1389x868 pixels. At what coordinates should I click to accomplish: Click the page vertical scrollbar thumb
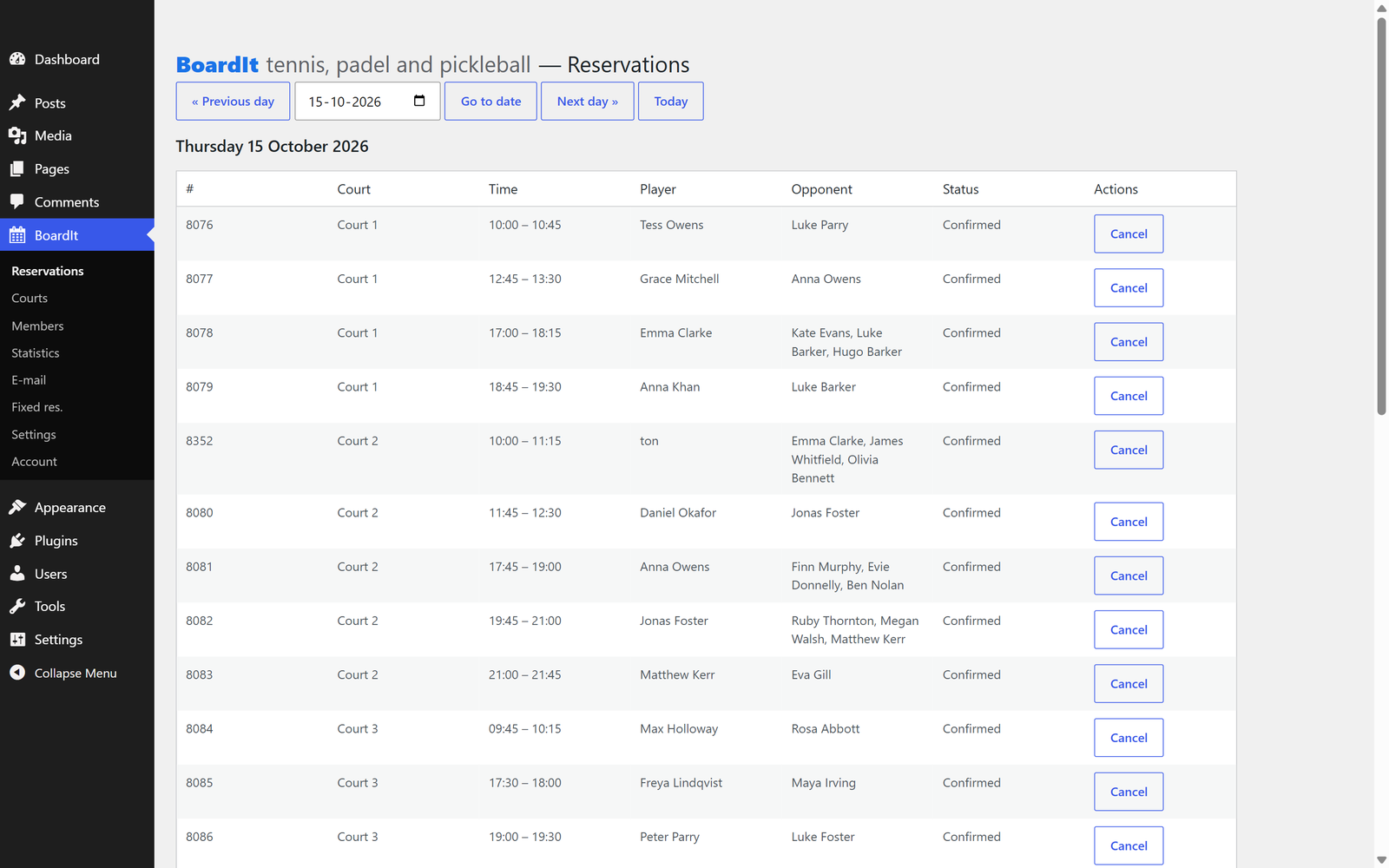[x=1381, y=215]
